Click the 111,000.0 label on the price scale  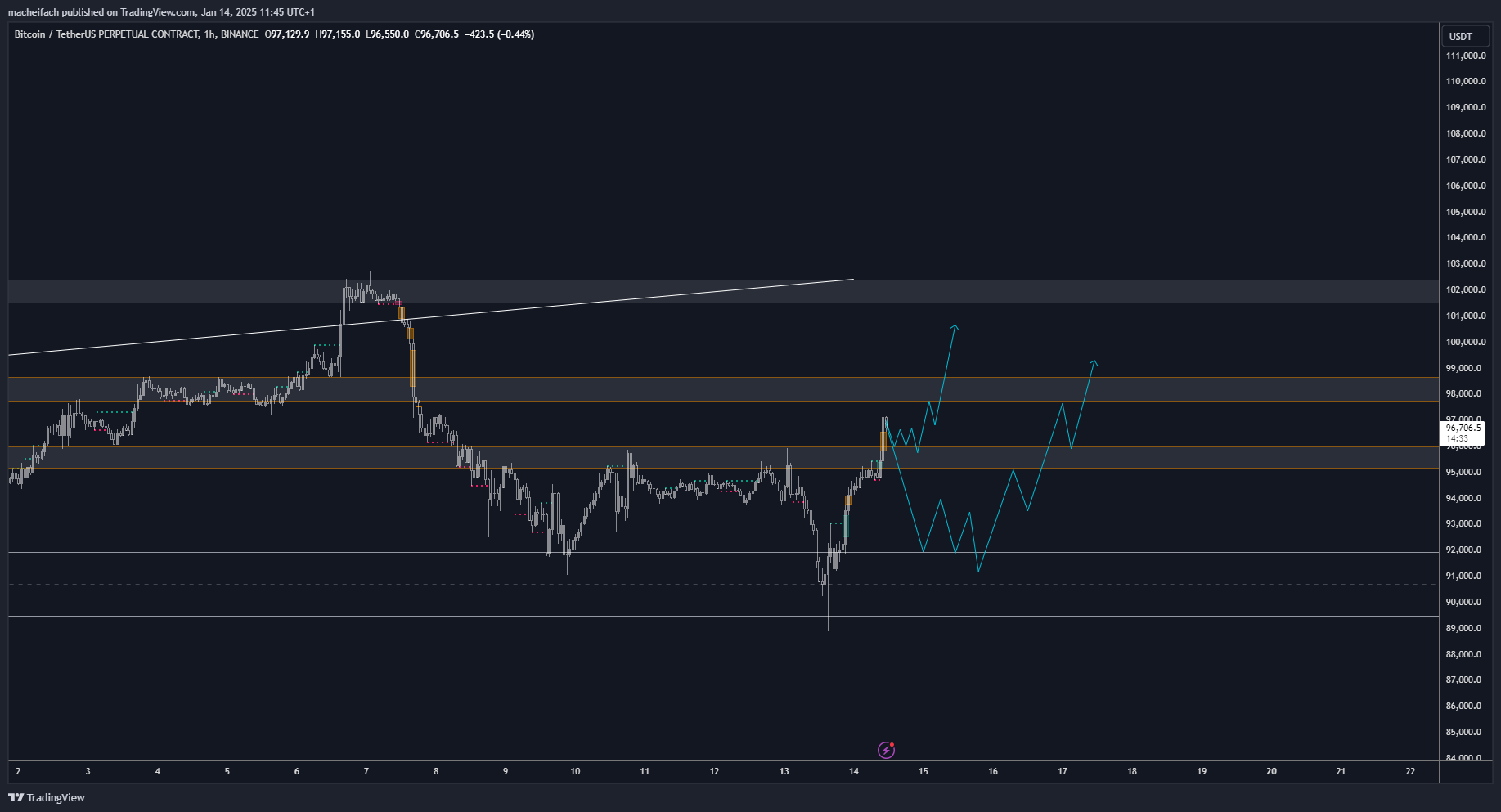[1465, 56]
